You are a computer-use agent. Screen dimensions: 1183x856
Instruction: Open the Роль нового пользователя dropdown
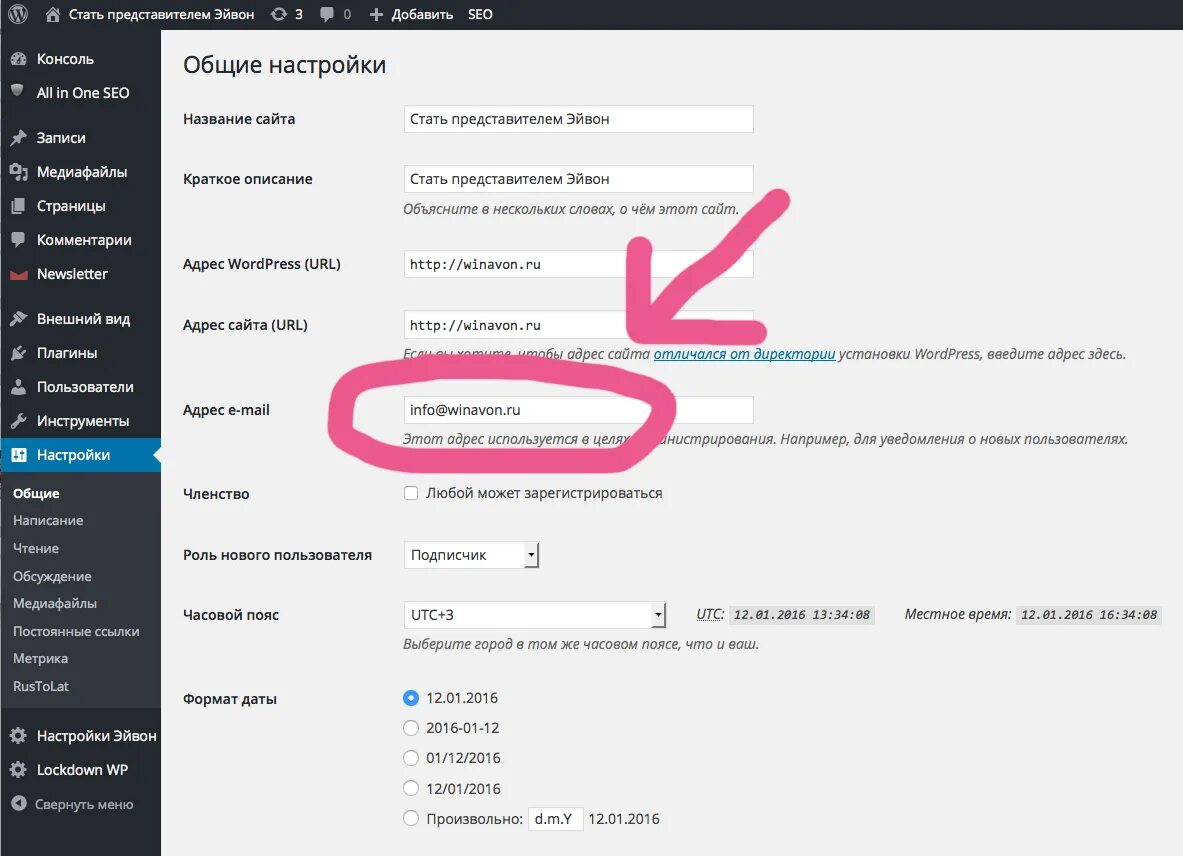tap(471, 555)
